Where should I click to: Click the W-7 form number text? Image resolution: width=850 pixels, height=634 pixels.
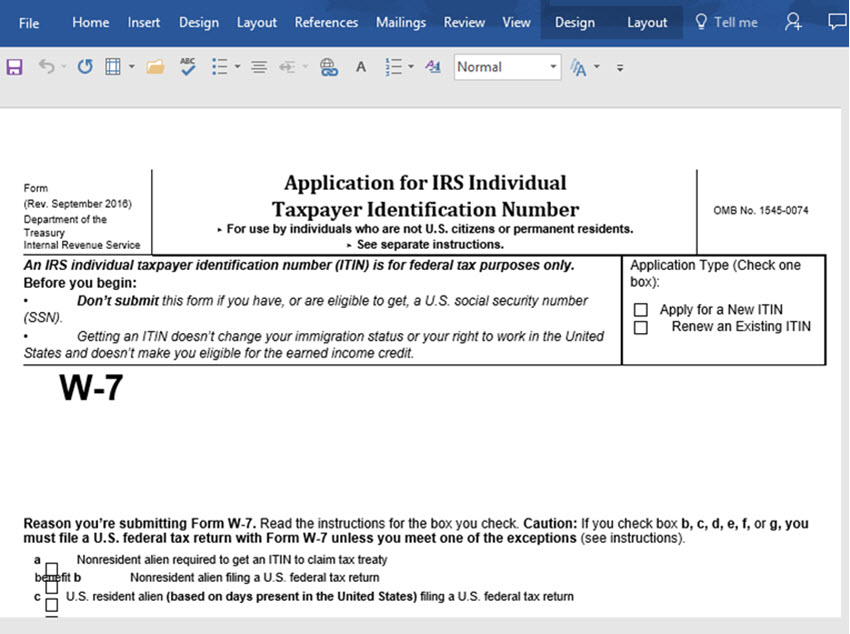(91, 387)
